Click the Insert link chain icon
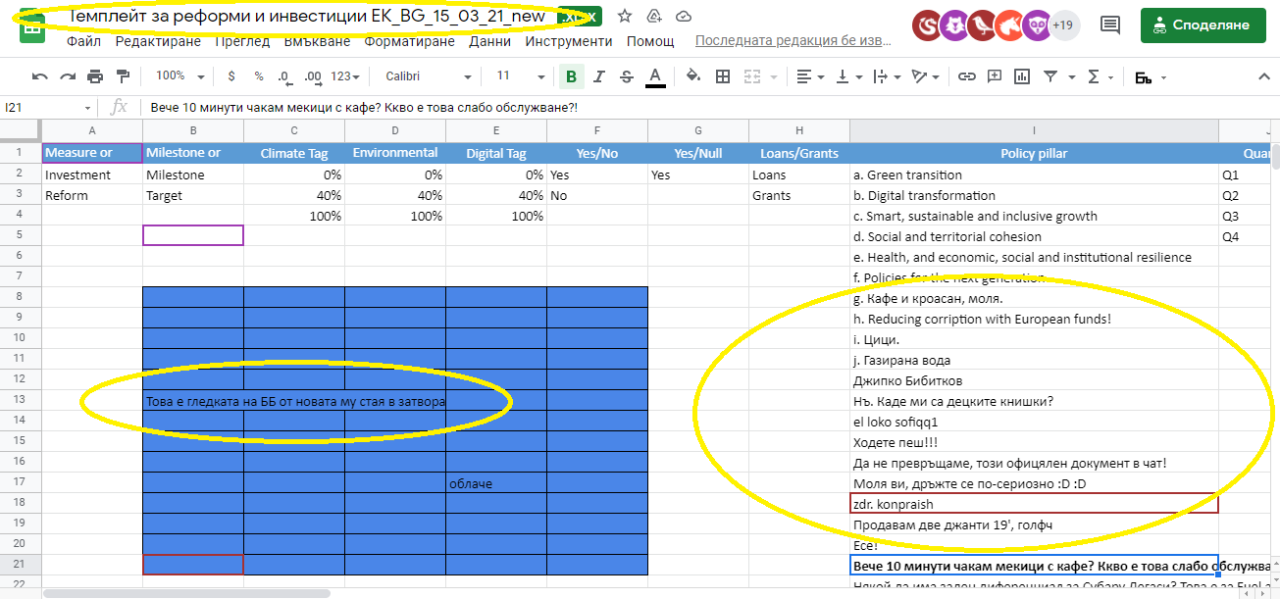This screenshot has height=599, width=1280. pyautogui.click(x=966, y=76)
